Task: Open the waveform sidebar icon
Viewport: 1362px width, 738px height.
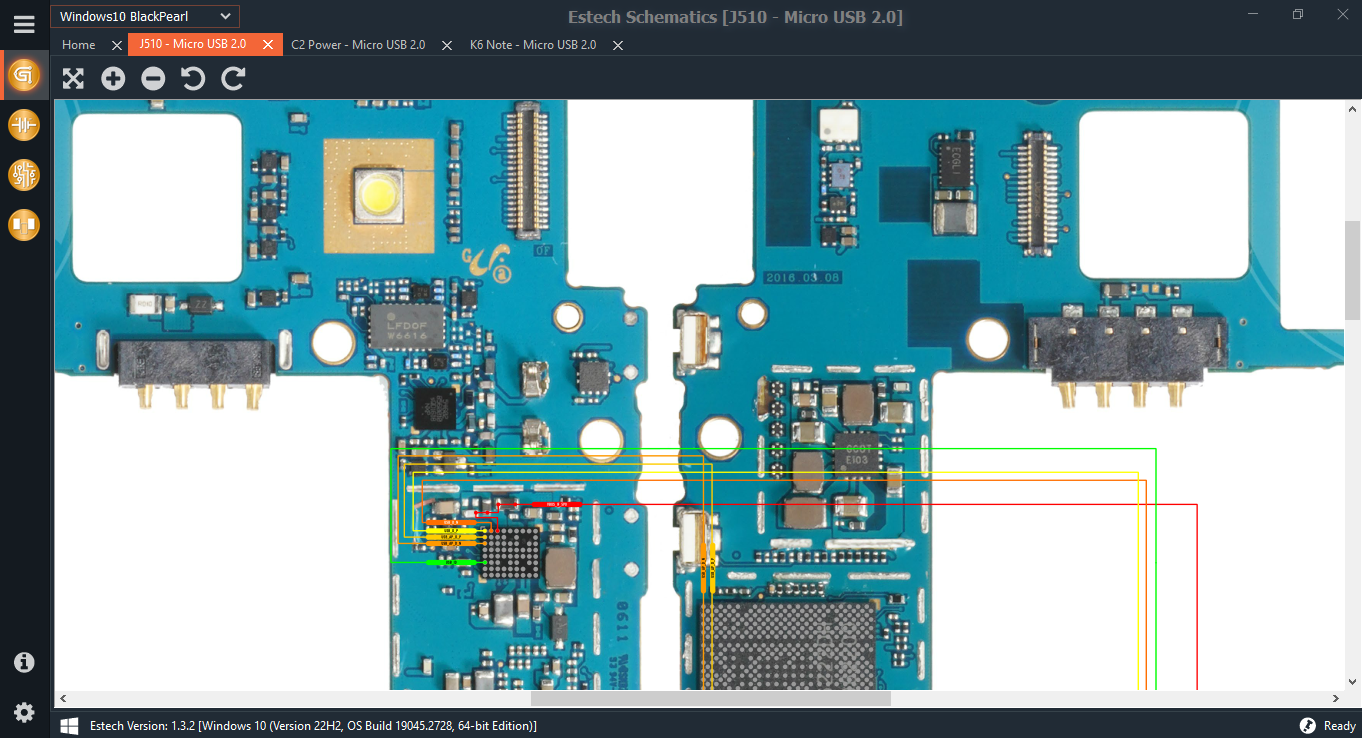Action: click(x=24, y=125)
